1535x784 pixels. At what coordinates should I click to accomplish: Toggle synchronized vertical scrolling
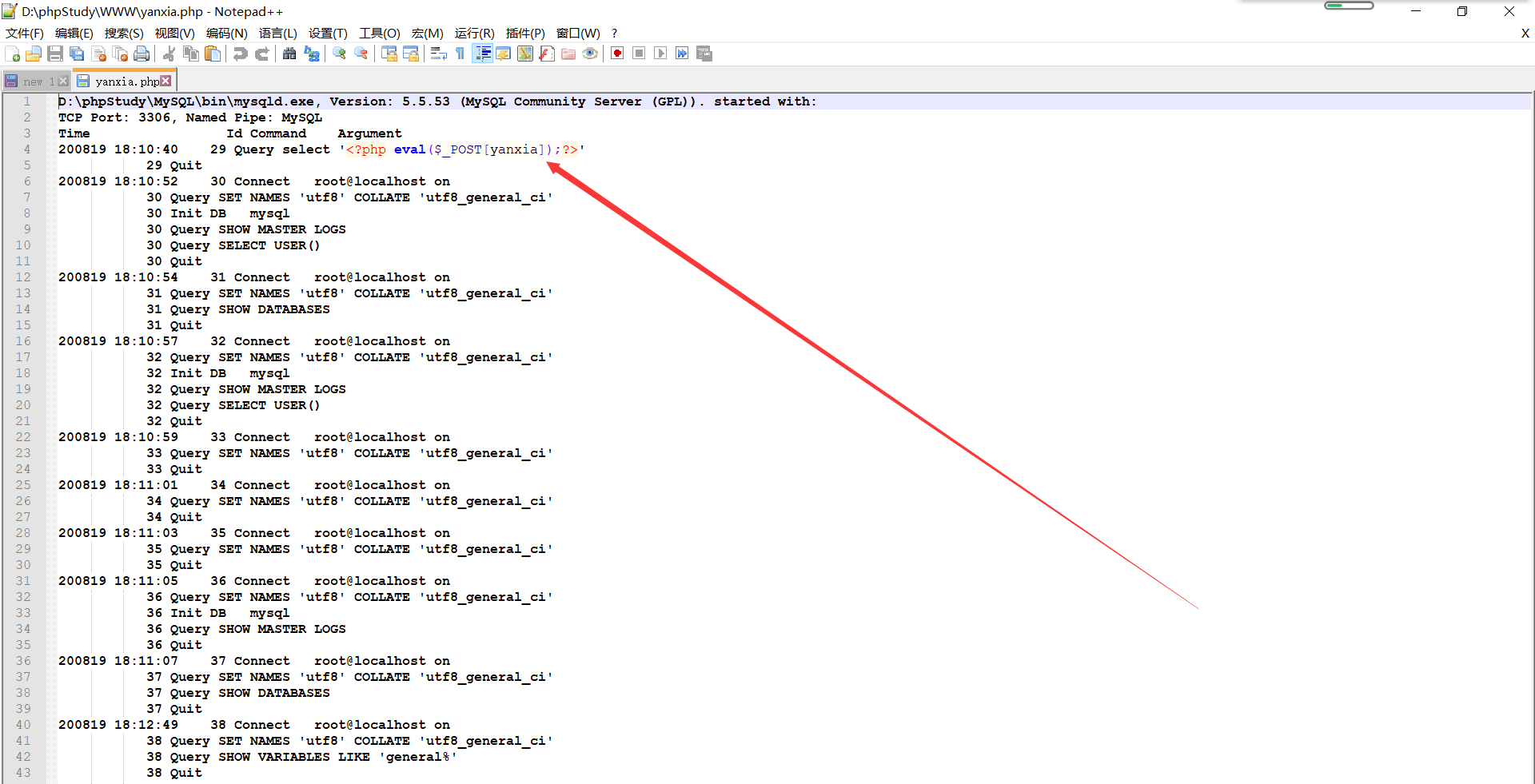coord(389,54)
